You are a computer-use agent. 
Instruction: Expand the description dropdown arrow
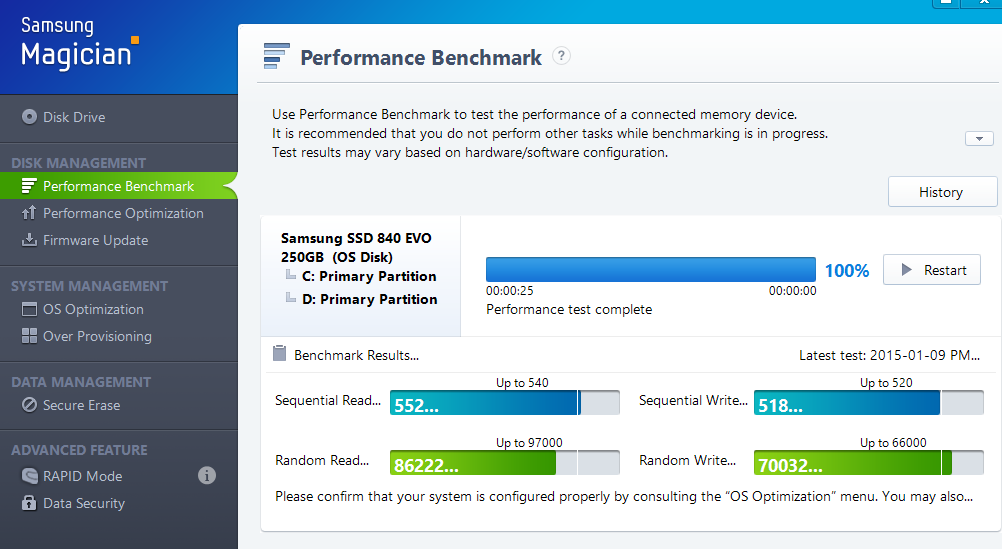click(979, 139)
